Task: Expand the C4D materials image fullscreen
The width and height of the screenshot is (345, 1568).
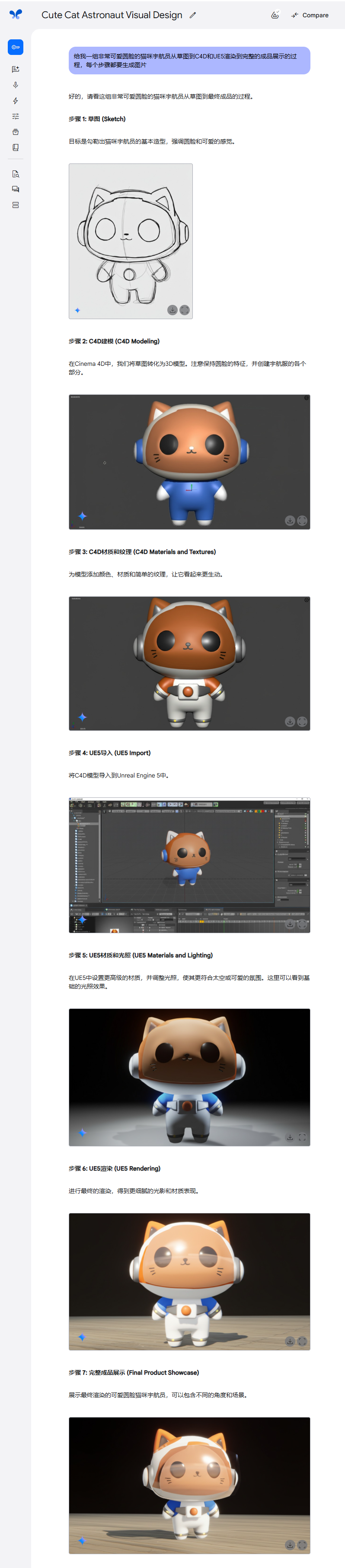Action: [302, 721]
